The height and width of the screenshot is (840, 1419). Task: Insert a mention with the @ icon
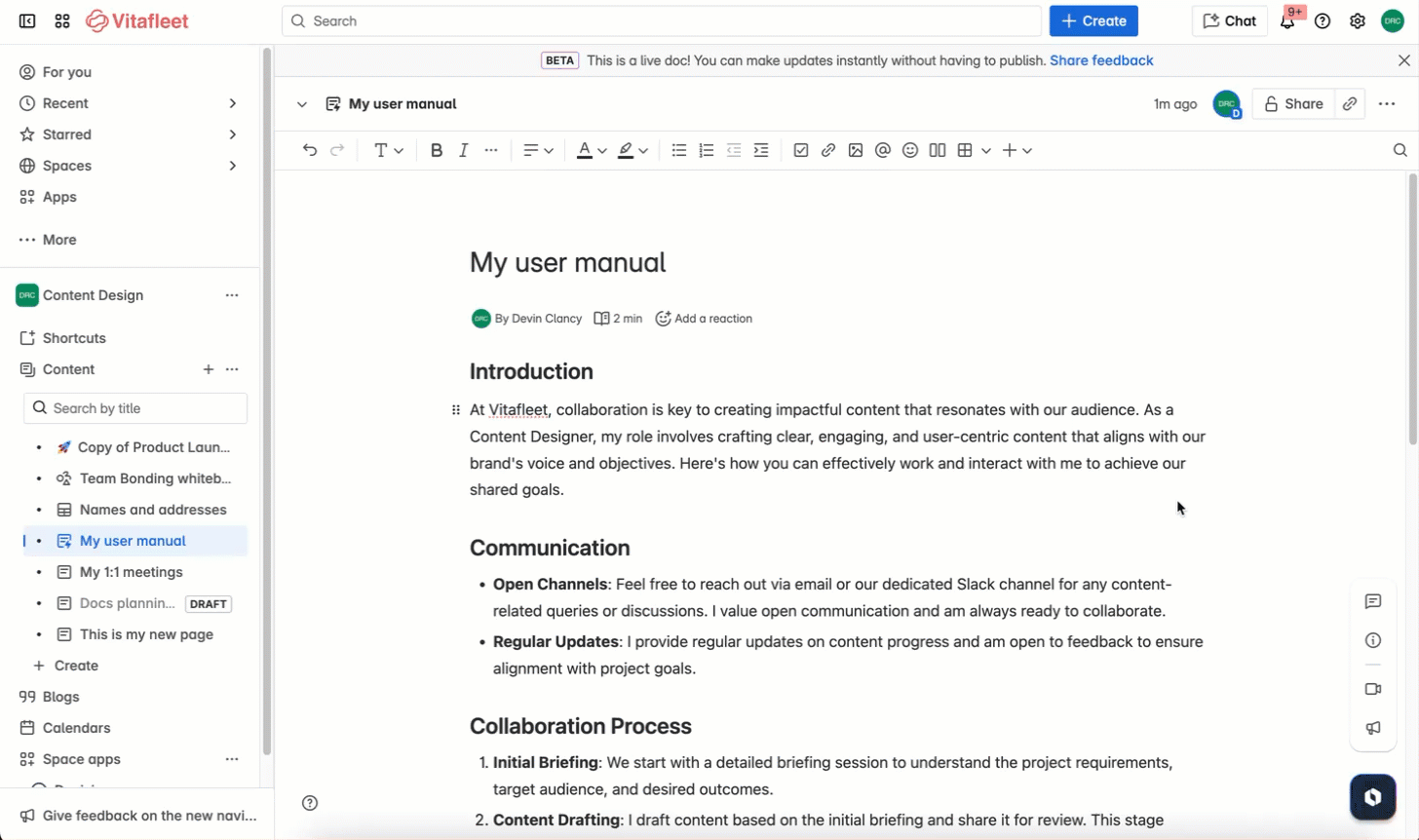tap(883, 150)
